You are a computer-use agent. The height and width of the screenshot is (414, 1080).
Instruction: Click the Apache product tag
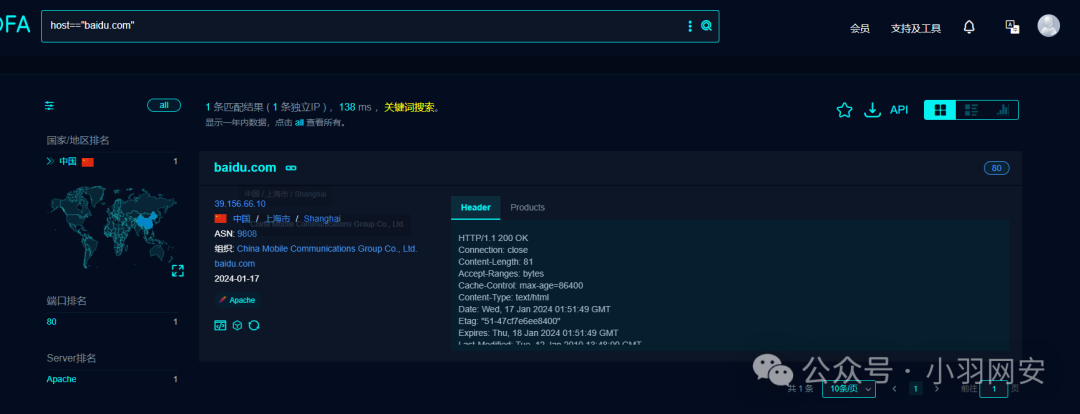(x=237, y=300)
